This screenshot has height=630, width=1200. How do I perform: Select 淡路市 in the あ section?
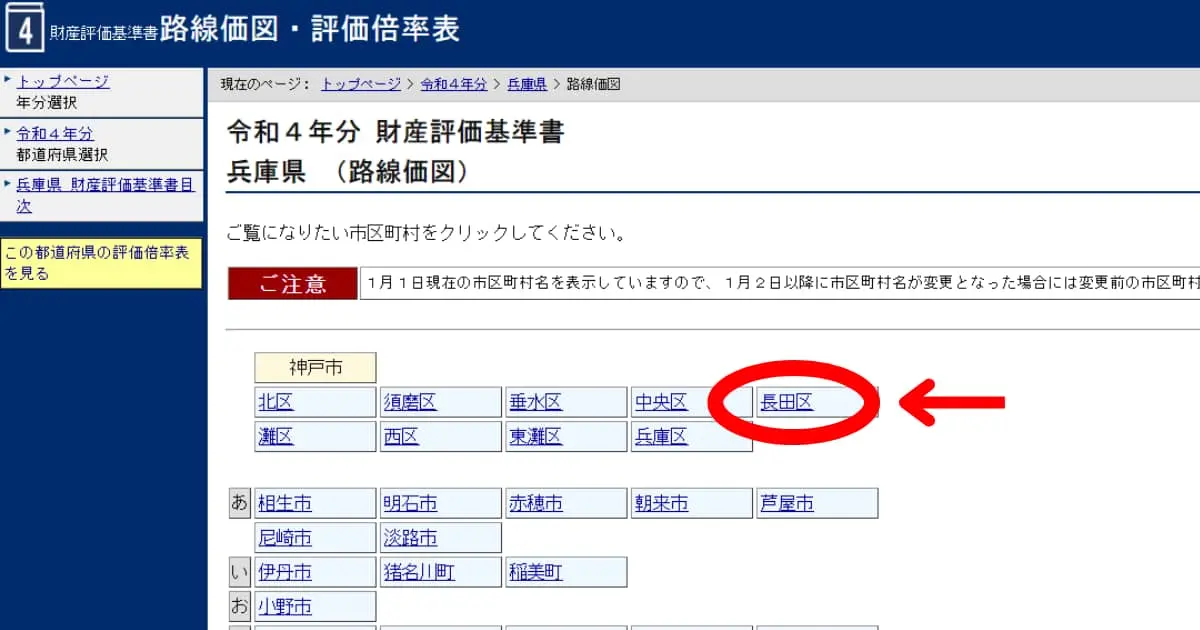tap(412, 537)
